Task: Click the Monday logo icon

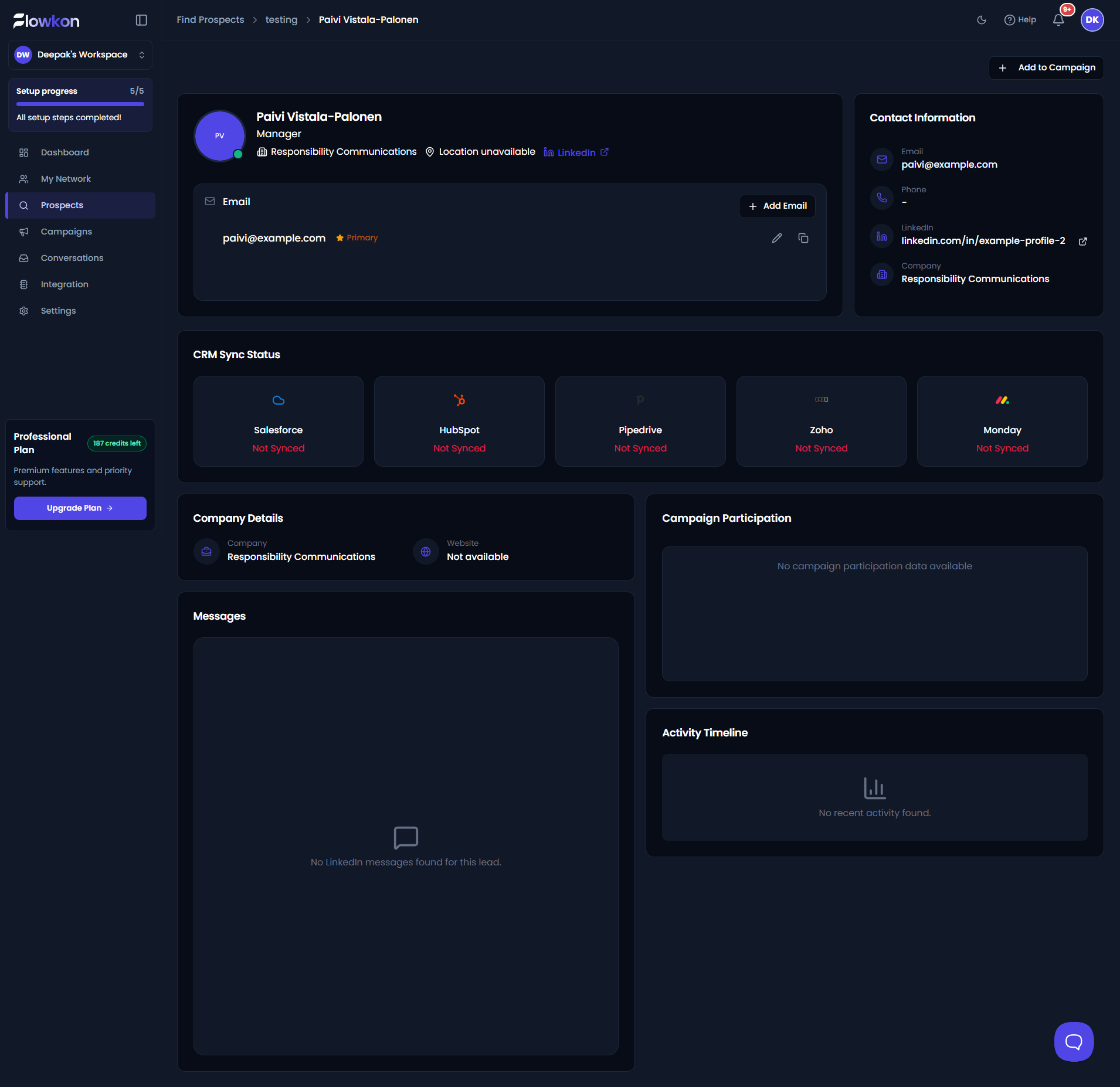Action: click(1002, 400)
